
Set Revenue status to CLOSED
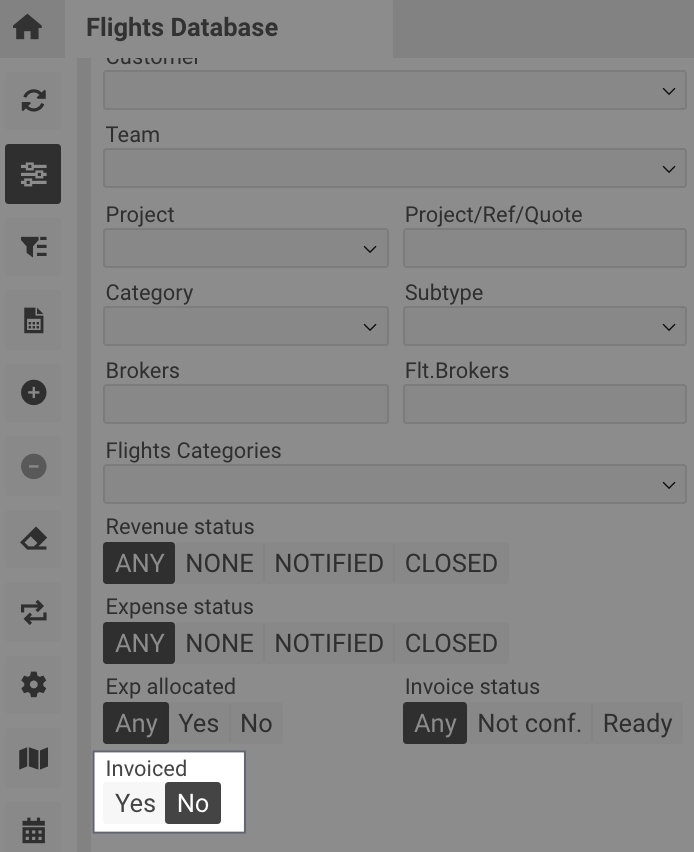tap(451, 563)
